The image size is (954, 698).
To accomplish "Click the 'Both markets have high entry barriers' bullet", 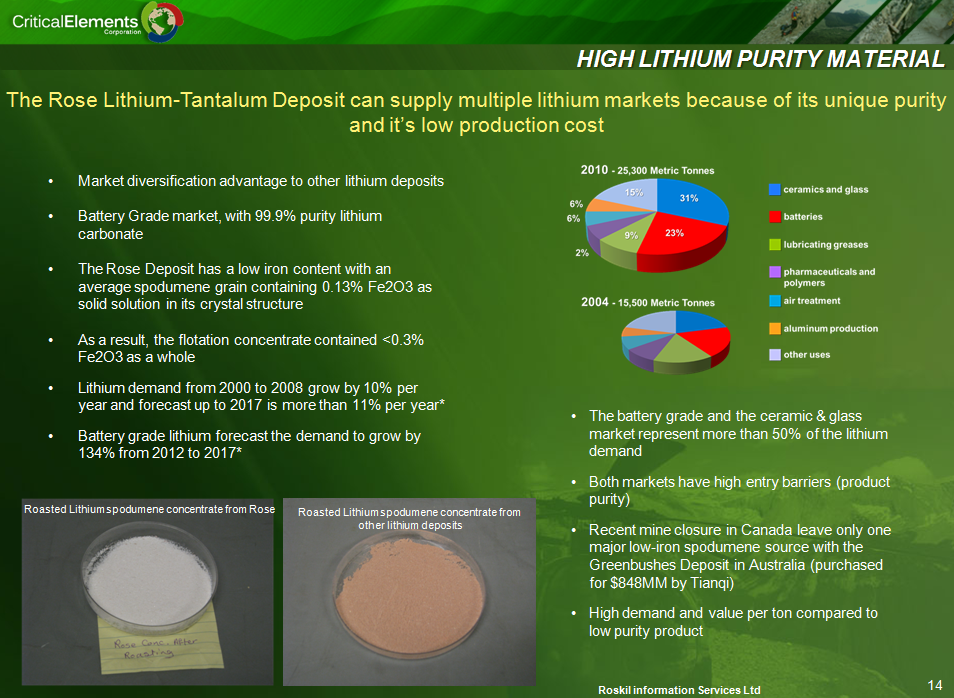I will [x=739, y=490].
